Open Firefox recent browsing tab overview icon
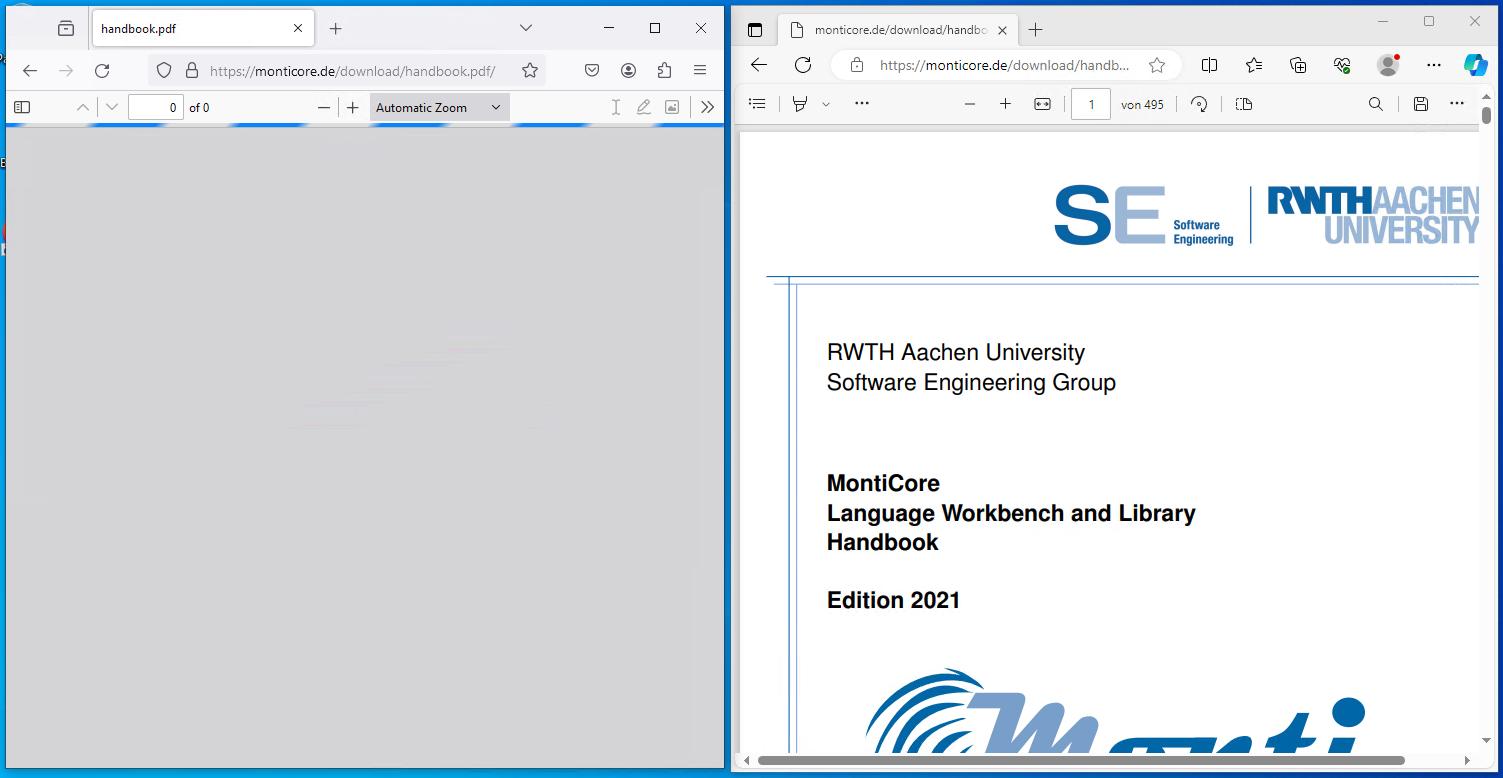Viewport: 1503px width, 778px height. pyautogui.click(x=66, y=29)
